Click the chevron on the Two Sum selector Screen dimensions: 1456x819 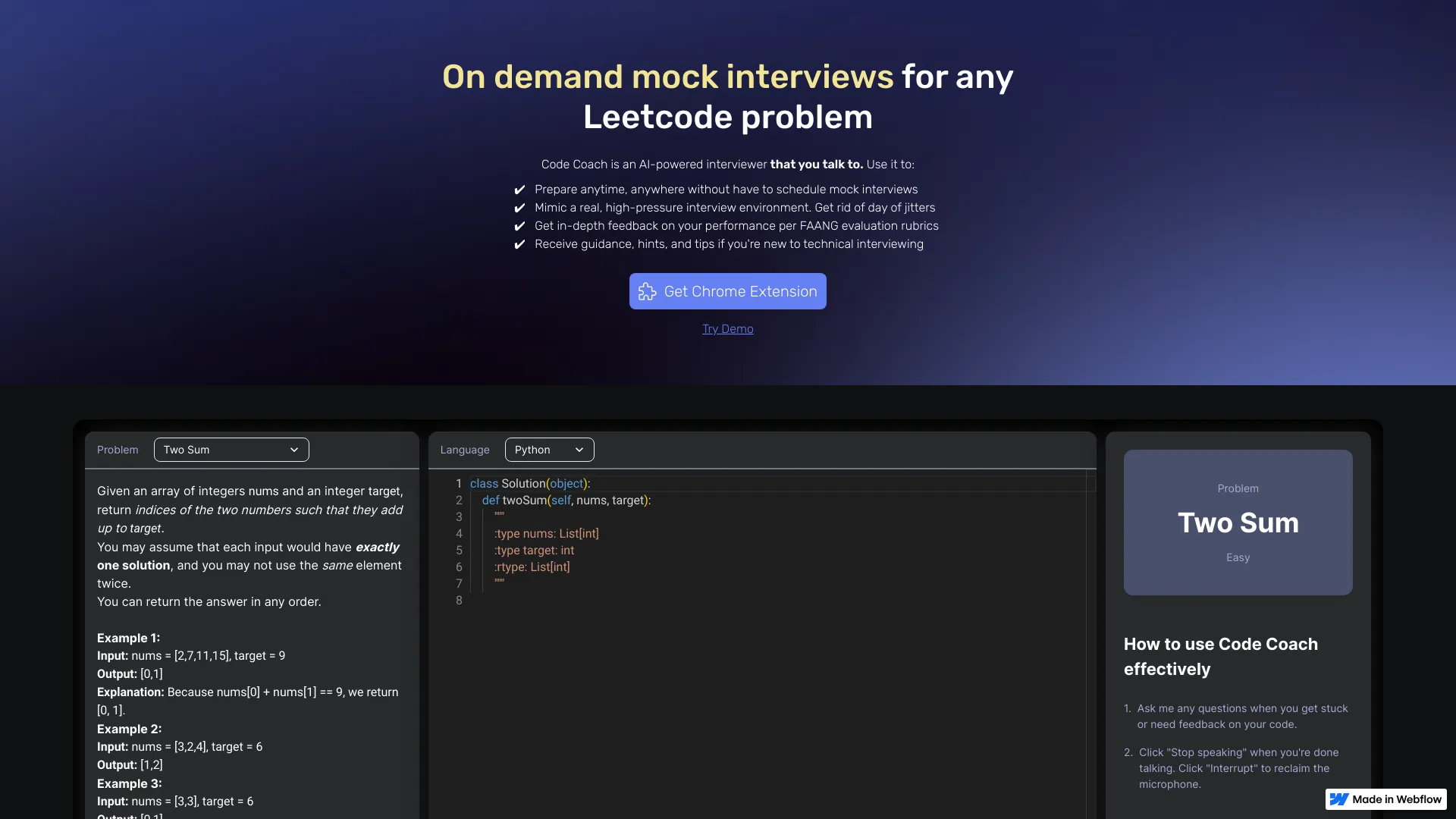pyautogui.click(x=295, y=449)
